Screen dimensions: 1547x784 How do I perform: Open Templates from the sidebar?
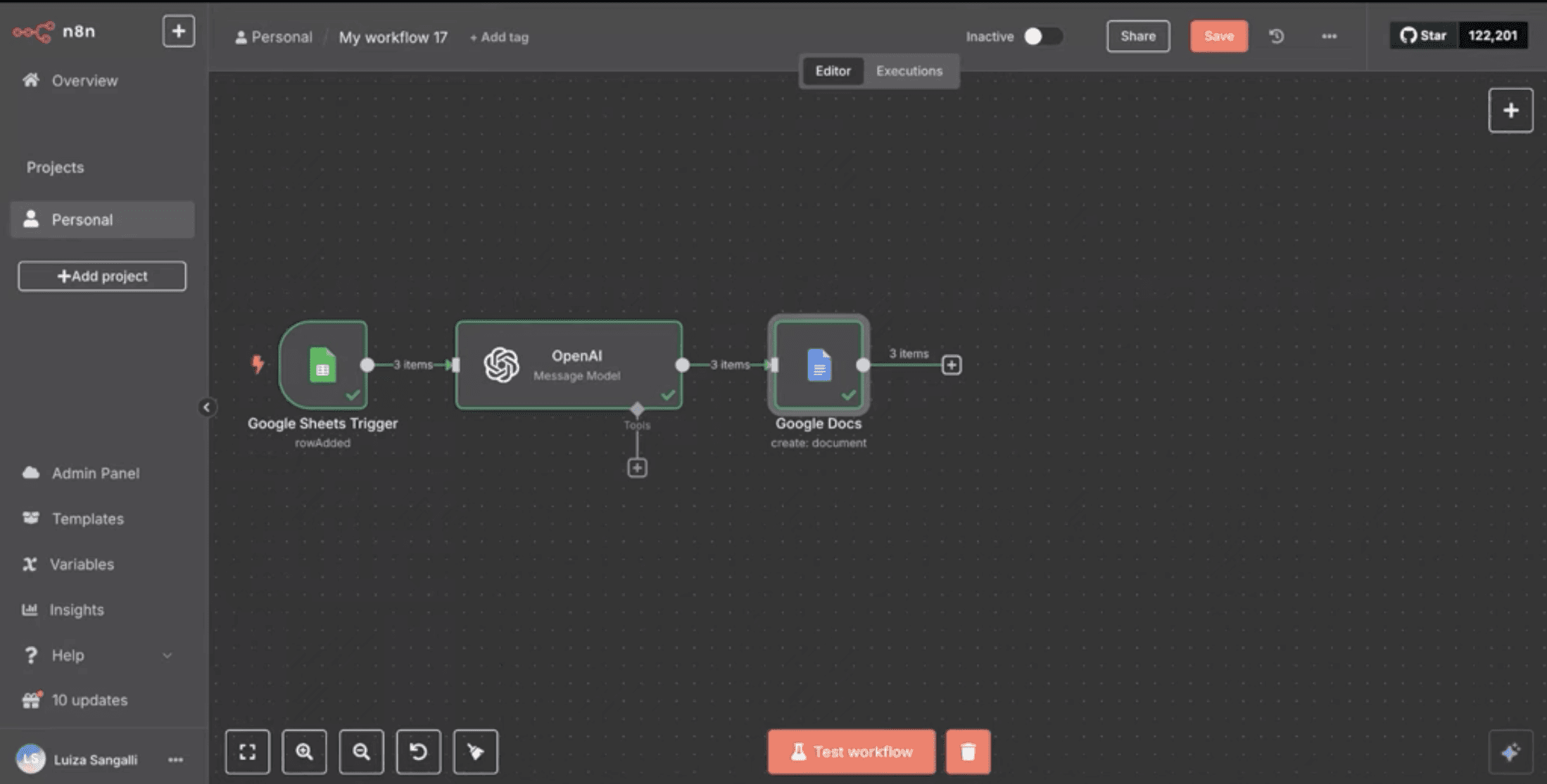[x=87, y=519]
